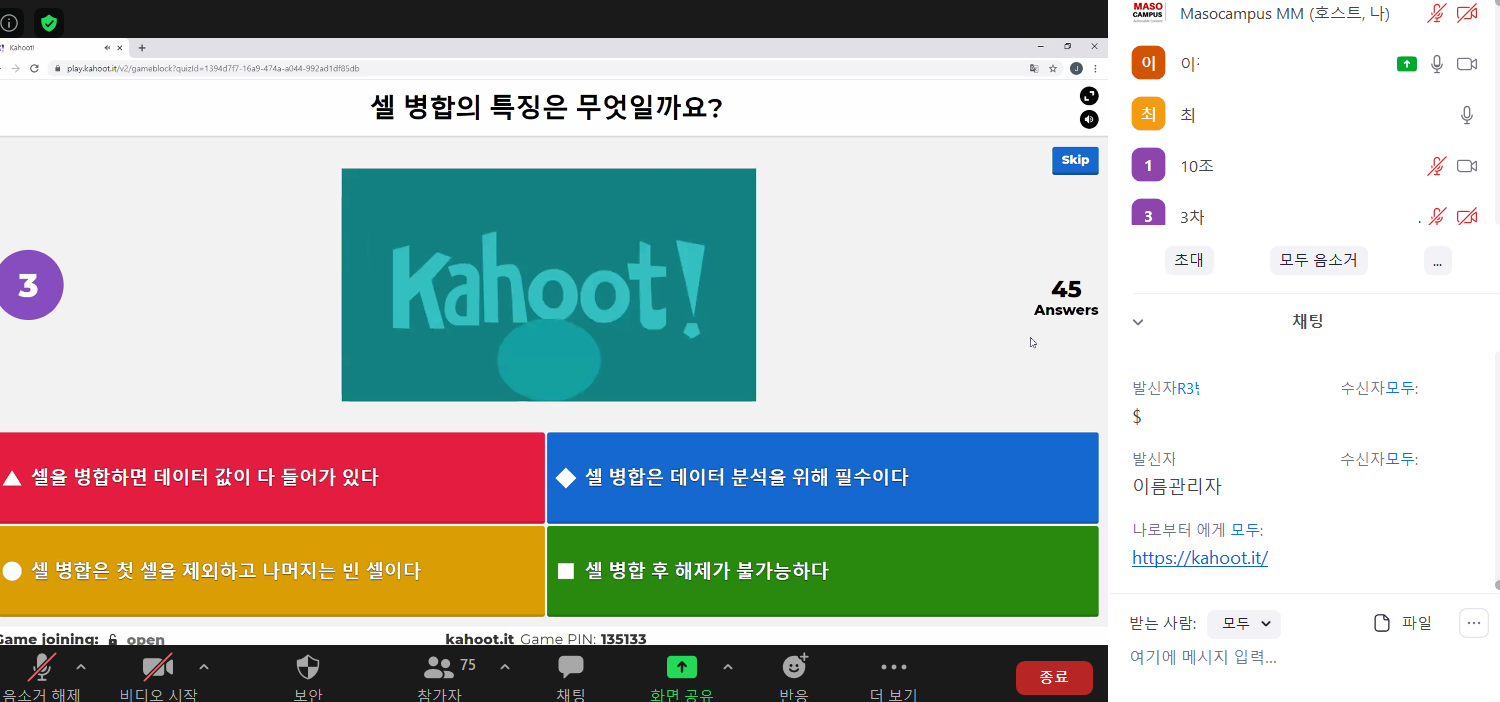Click Kahoot fullscreen icon beside question title

[1089, 96]
